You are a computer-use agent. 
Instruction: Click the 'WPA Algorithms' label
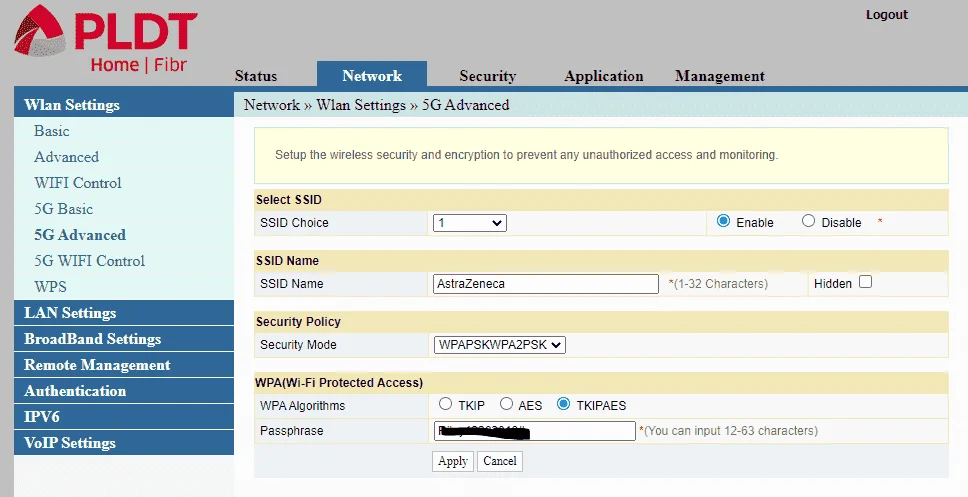point(302,406)
